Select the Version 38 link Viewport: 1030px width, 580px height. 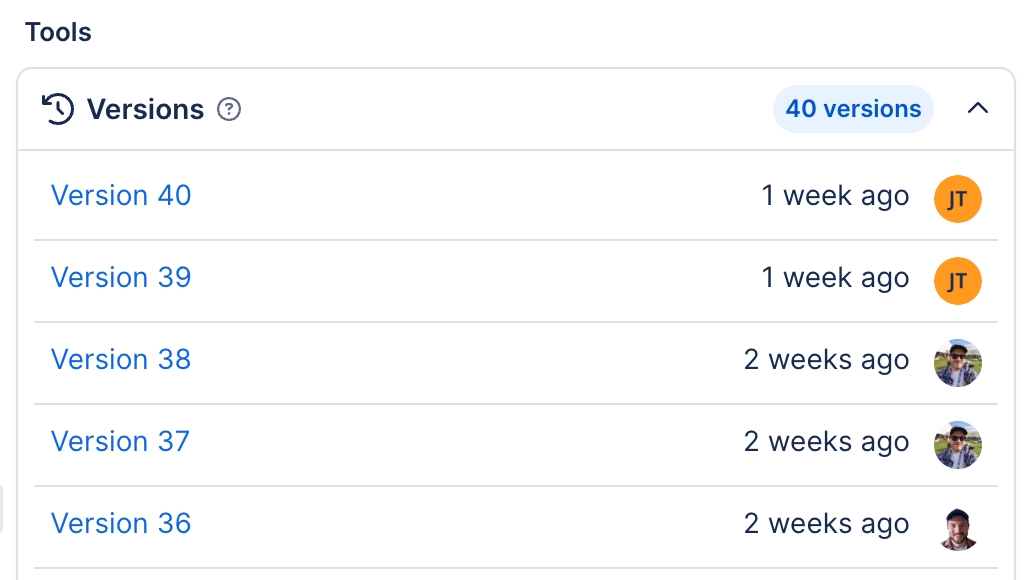click(120, 360)
